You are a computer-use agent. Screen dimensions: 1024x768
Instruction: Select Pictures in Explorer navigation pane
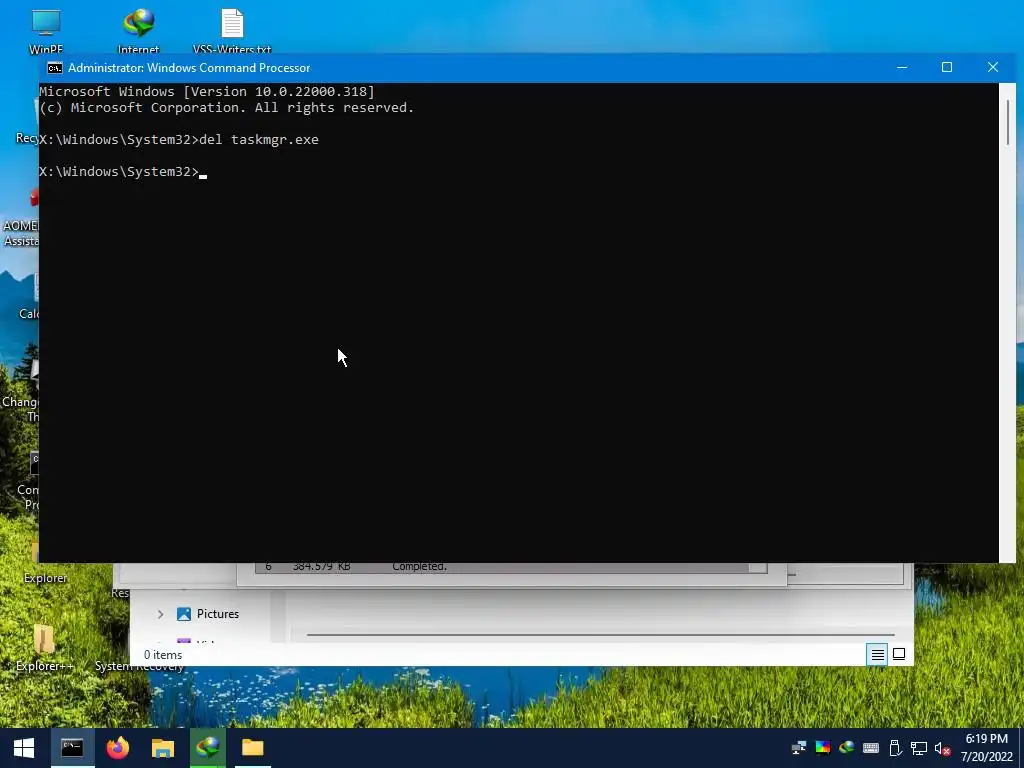point(217,614)
